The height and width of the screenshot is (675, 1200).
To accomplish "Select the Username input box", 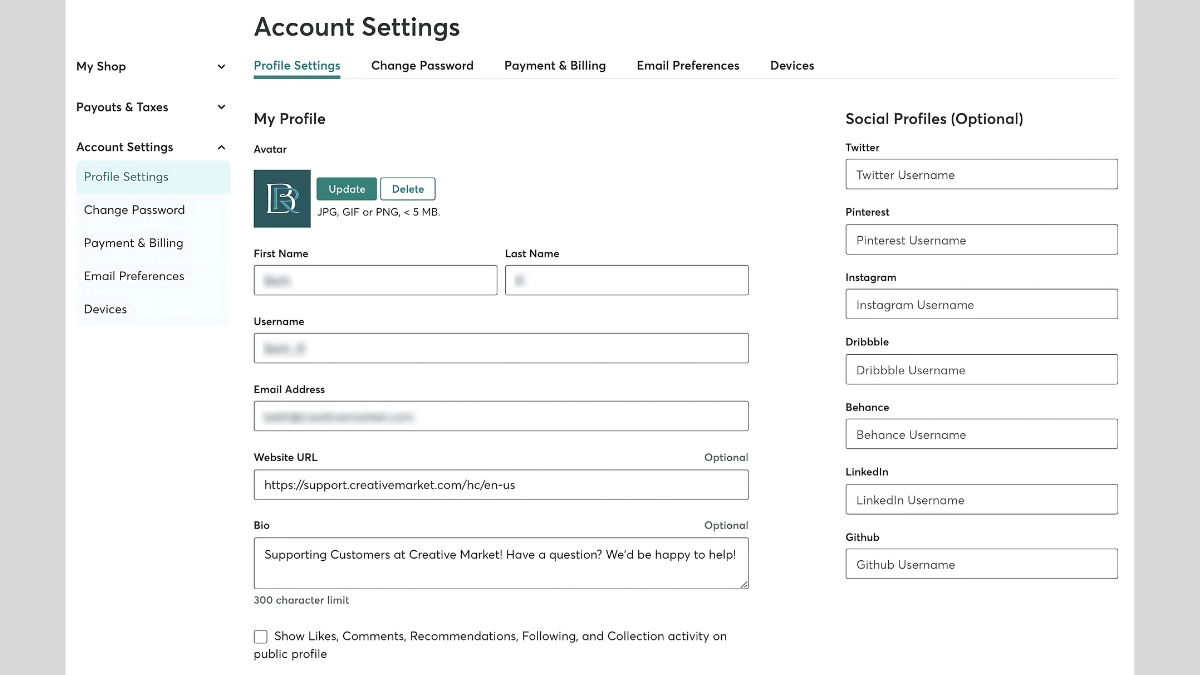I will (501, 348).
